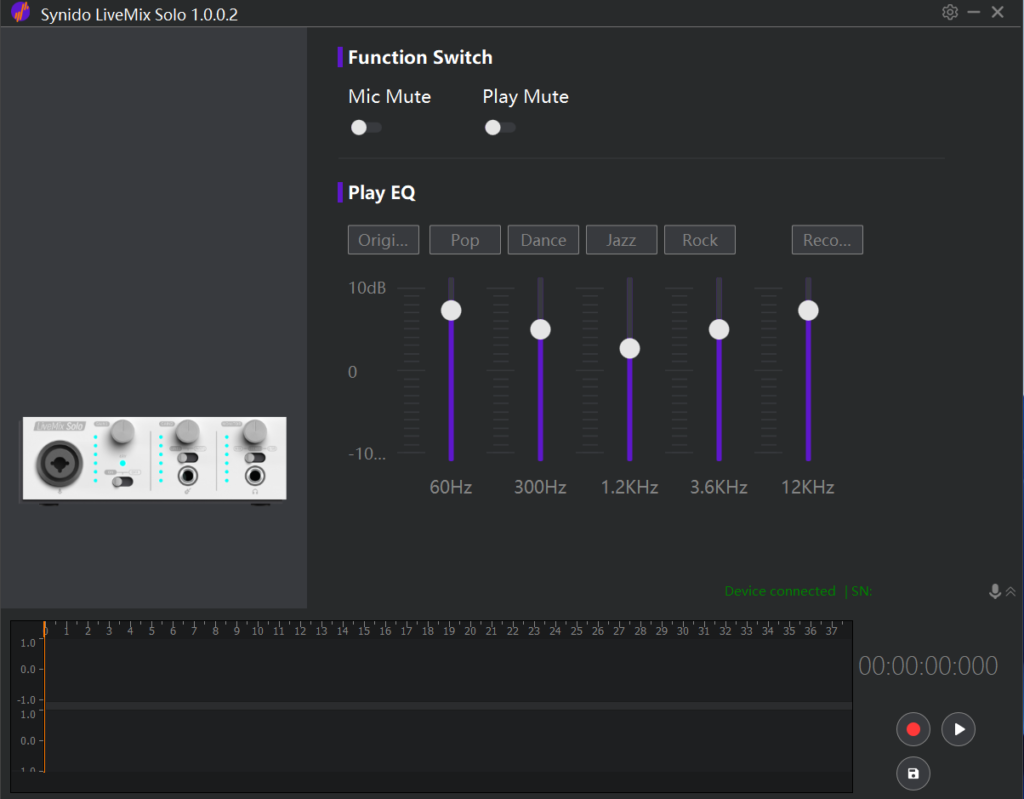Click the Device connected status text
The height and width of the screenshot is (799, 1024).
tap(780, 591)
